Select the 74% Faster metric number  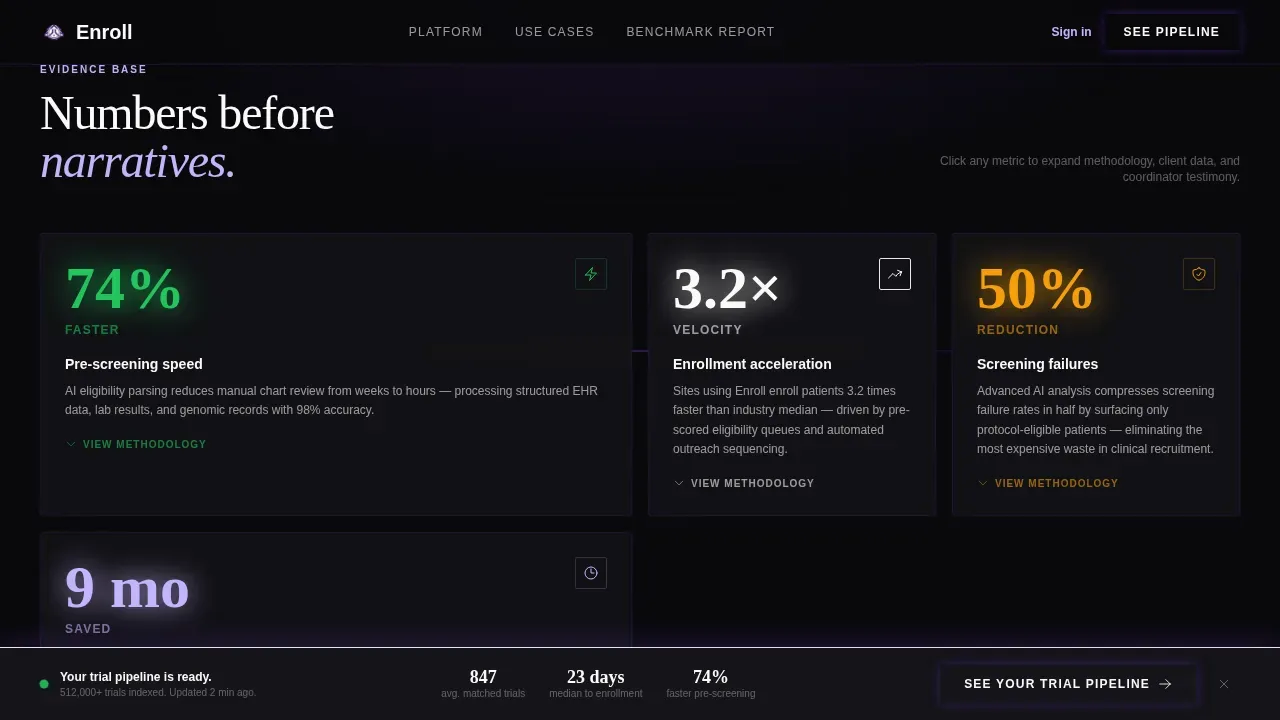click(123, 289)
